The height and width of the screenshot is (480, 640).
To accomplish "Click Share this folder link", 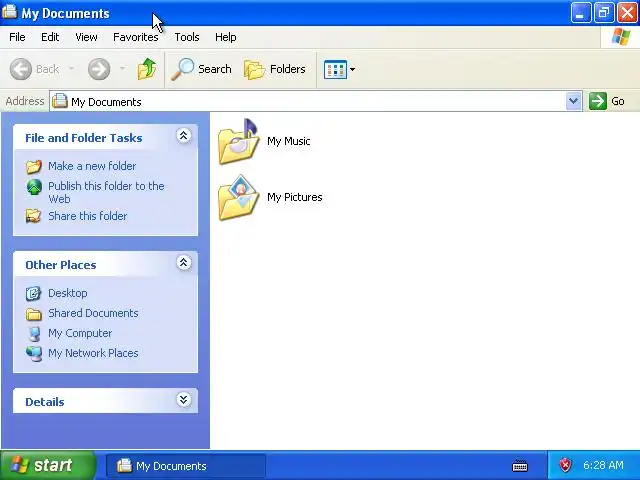I will 87,216.
